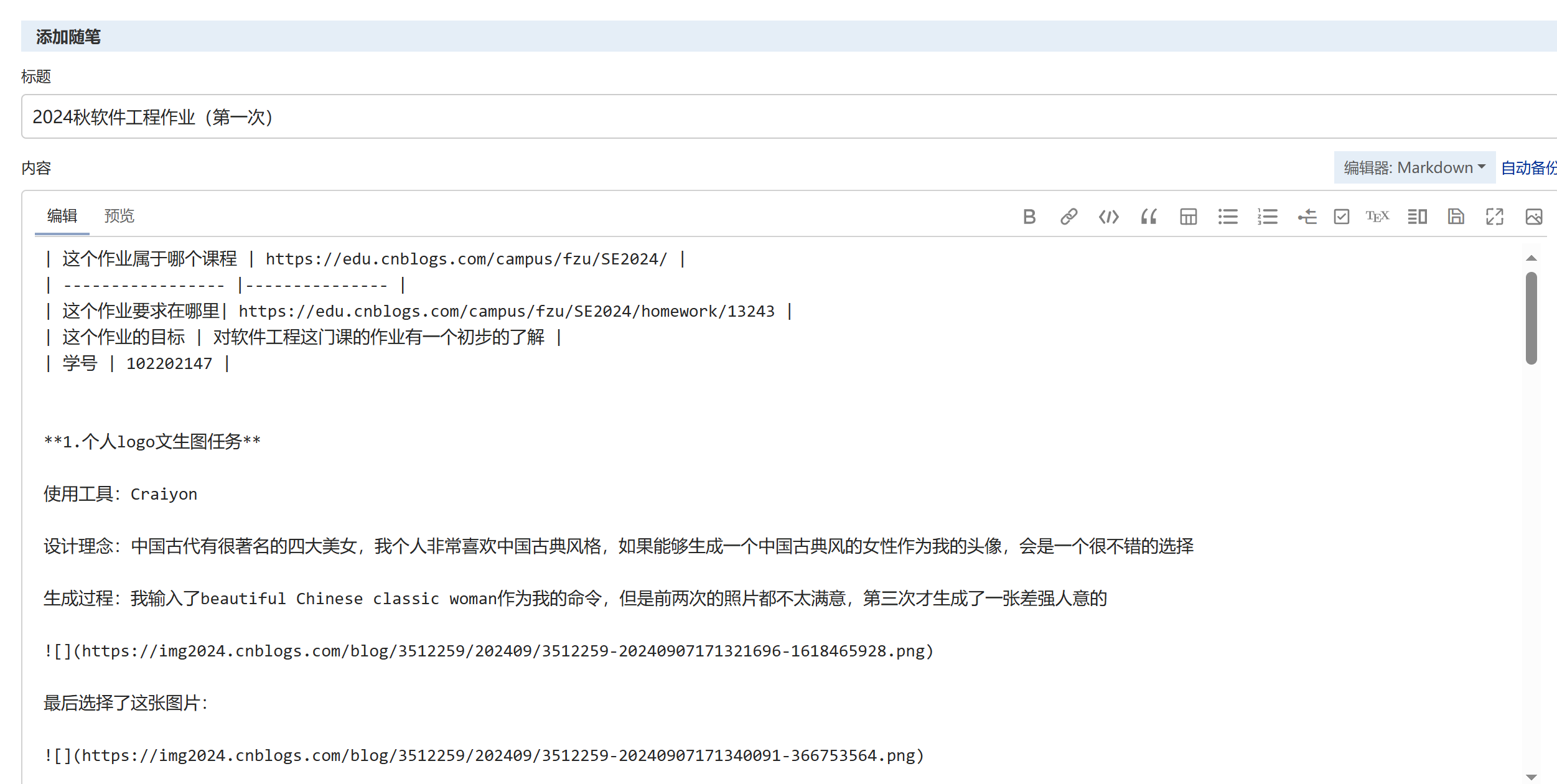
Task: Click the 这个作业属于哪个课程 row
Action: pyautogui.click(x=365, y=259)
